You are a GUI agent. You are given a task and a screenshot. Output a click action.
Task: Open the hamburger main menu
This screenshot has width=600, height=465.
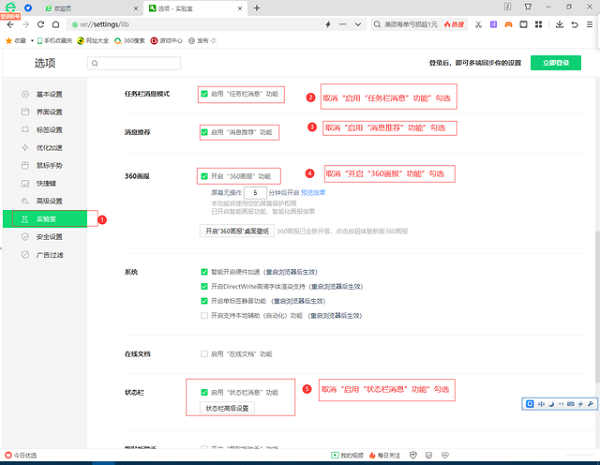coord(590,24)
